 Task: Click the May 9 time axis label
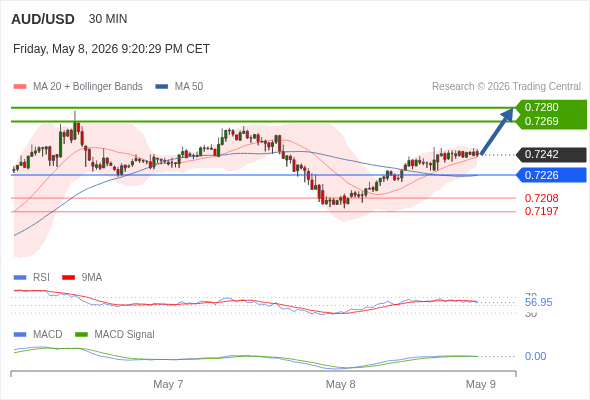(481, 384)
